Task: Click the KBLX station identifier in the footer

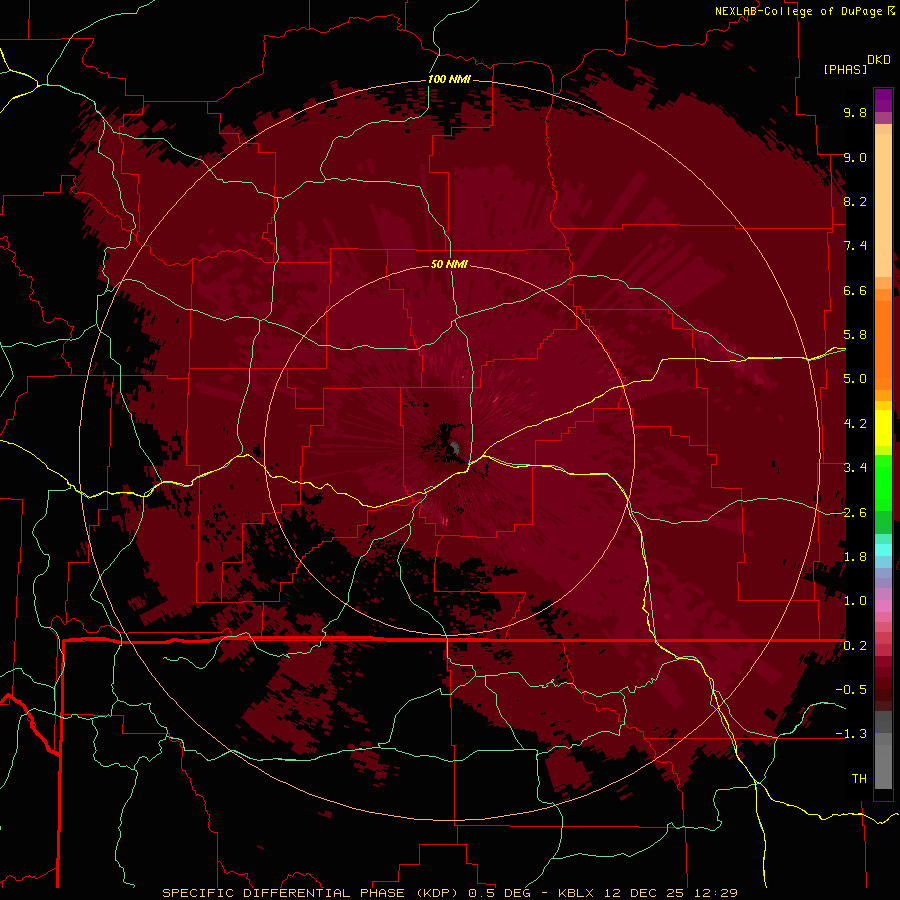Action: coord(575,893)
